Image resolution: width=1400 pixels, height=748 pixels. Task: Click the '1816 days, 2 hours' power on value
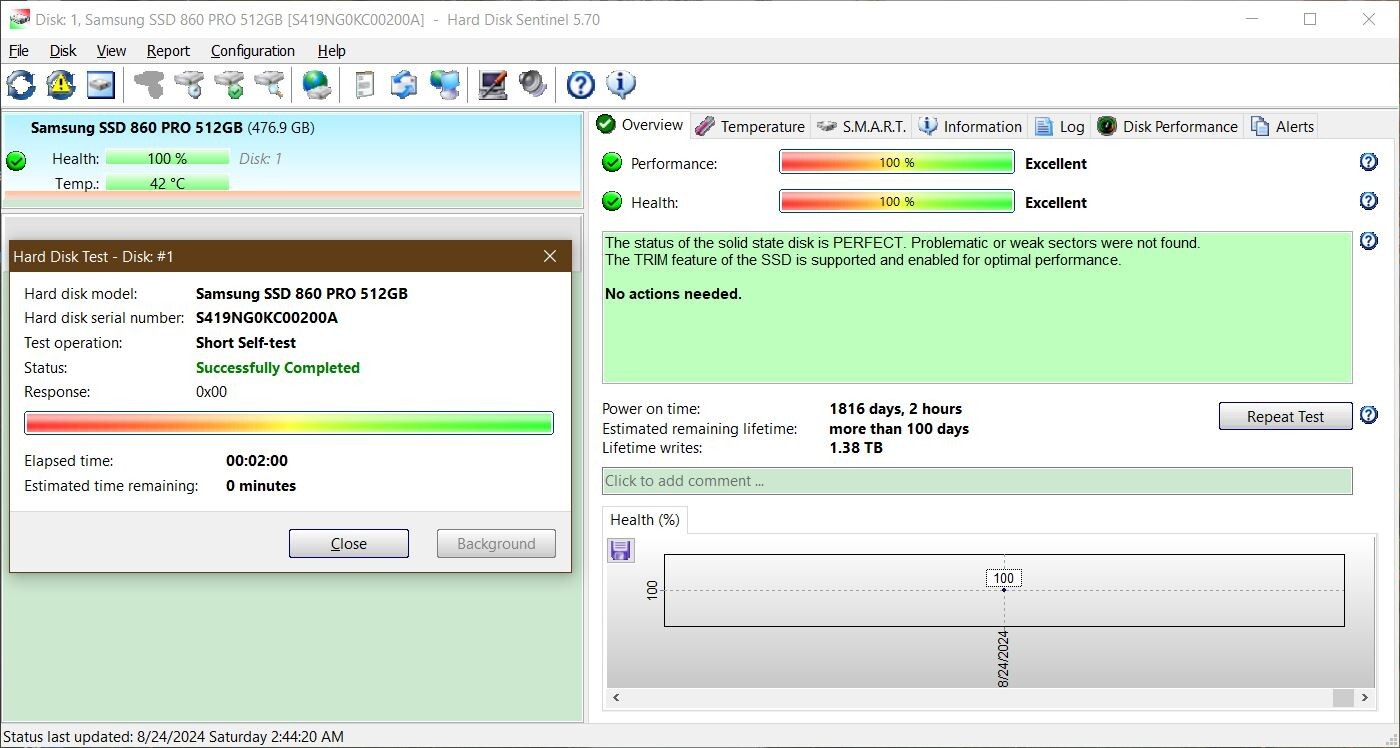tap(896, 408)
